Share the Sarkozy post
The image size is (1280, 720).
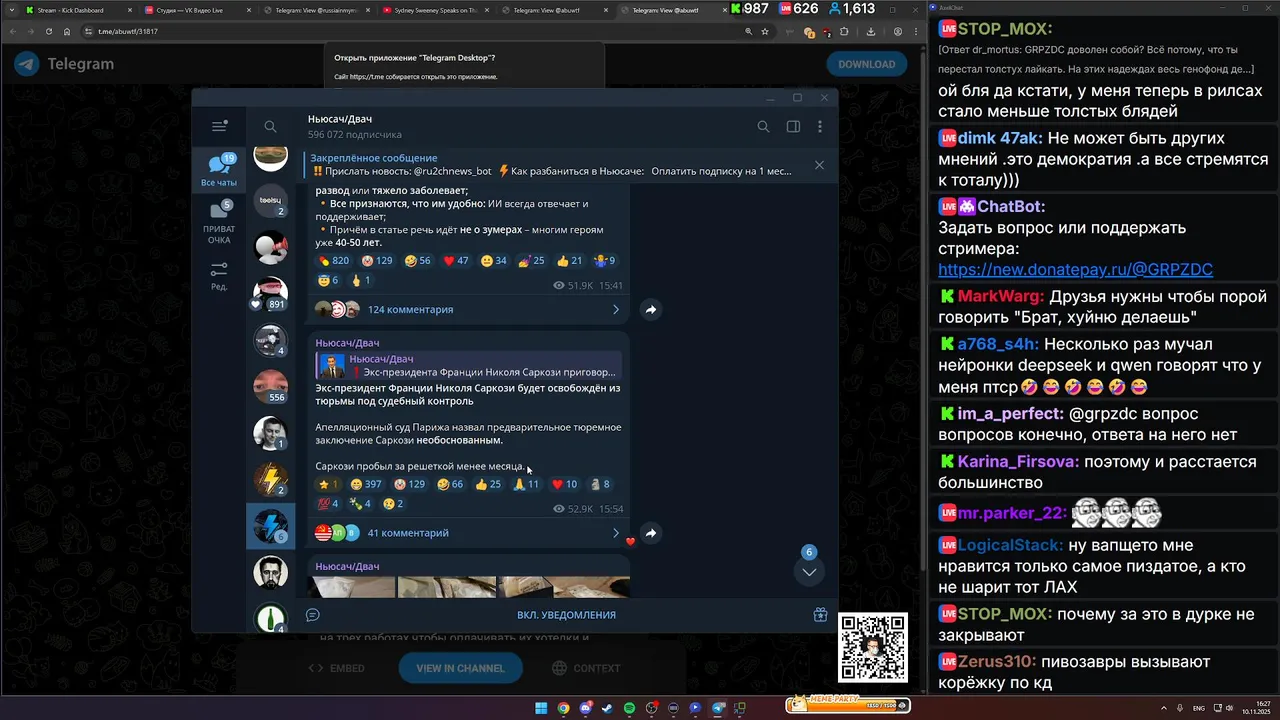(x=650, y=533)
